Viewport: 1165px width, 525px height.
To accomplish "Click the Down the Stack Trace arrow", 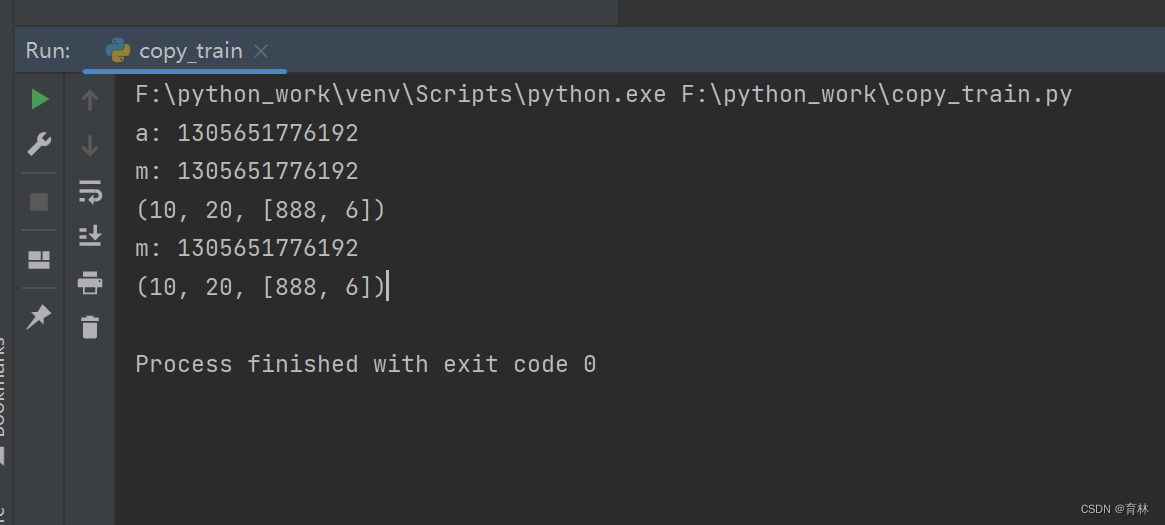I will click(x=90, y=146).
